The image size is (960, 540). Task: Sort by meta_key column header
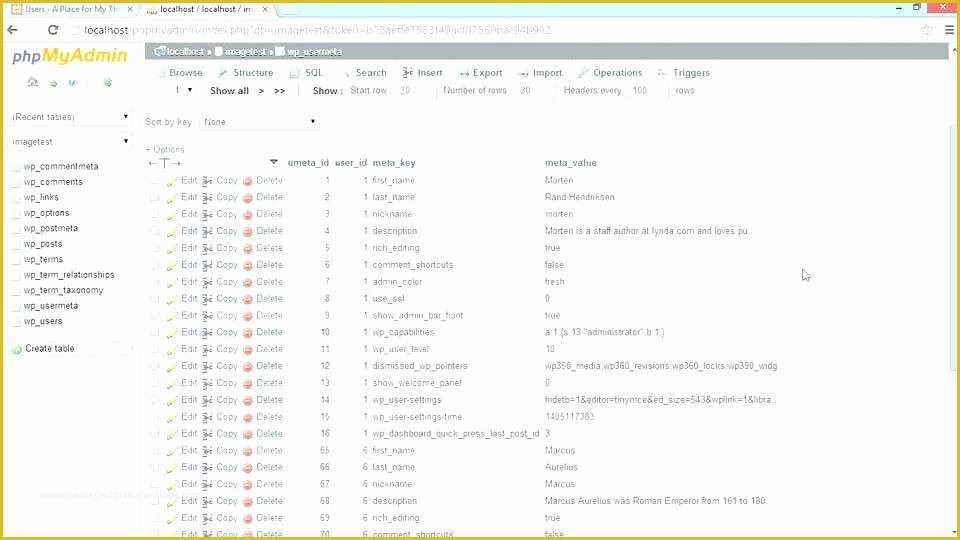[x=394, y=163]
